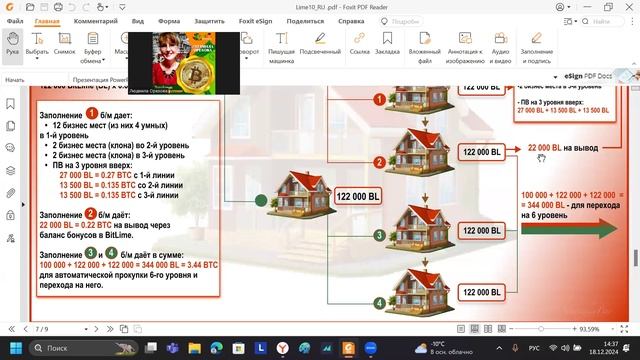The image size is (640, 360).
Task: Open the Справка ribbon tab
Action: pos(351,21)
